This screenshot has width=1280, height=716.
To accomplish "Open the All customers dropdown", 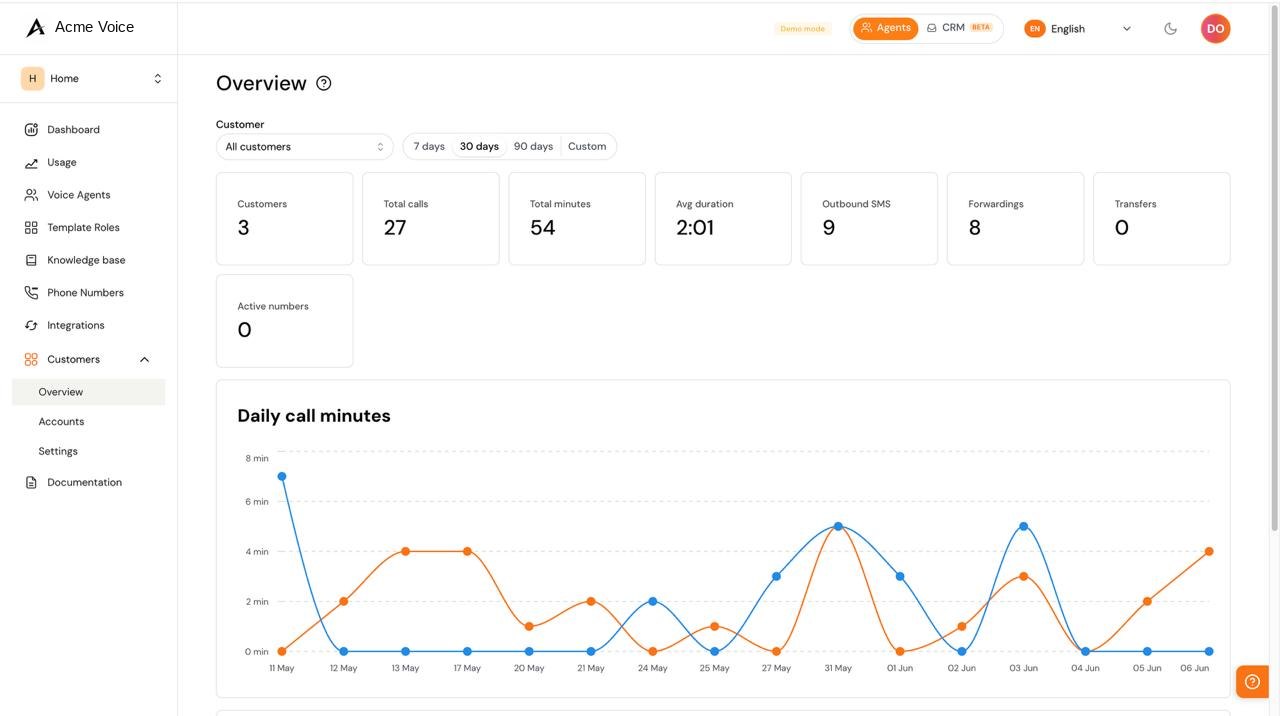I will [x=305, y=147].
